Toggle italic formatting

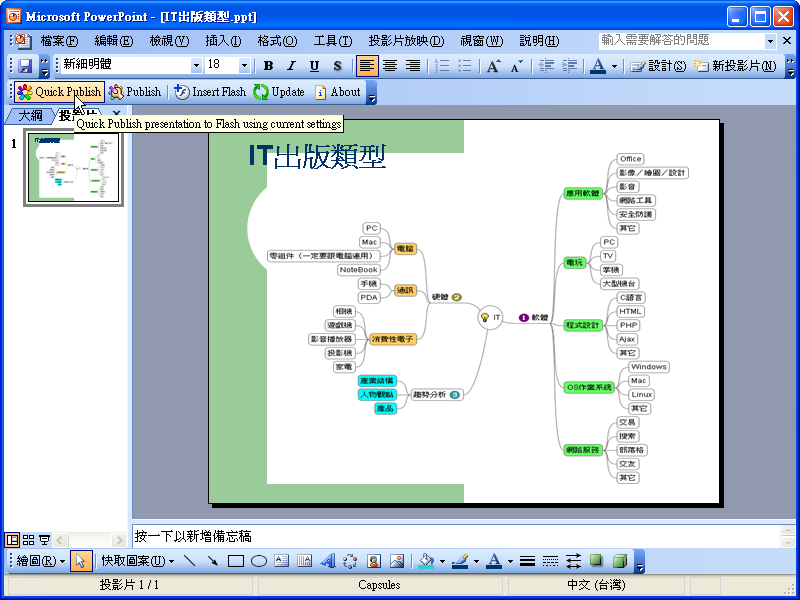(x=291, y=66)
